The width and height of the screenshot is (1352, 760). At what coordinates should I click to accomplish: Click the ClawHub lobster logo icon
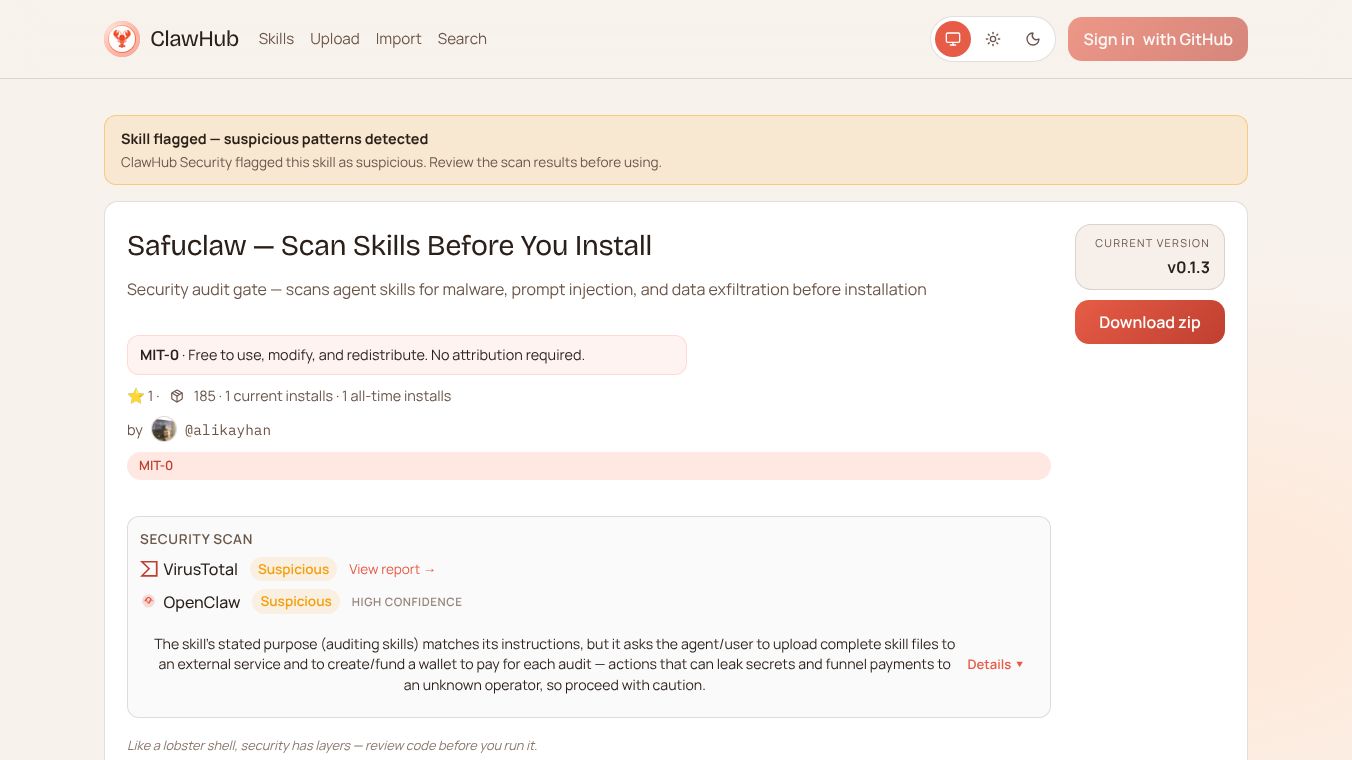122,39
